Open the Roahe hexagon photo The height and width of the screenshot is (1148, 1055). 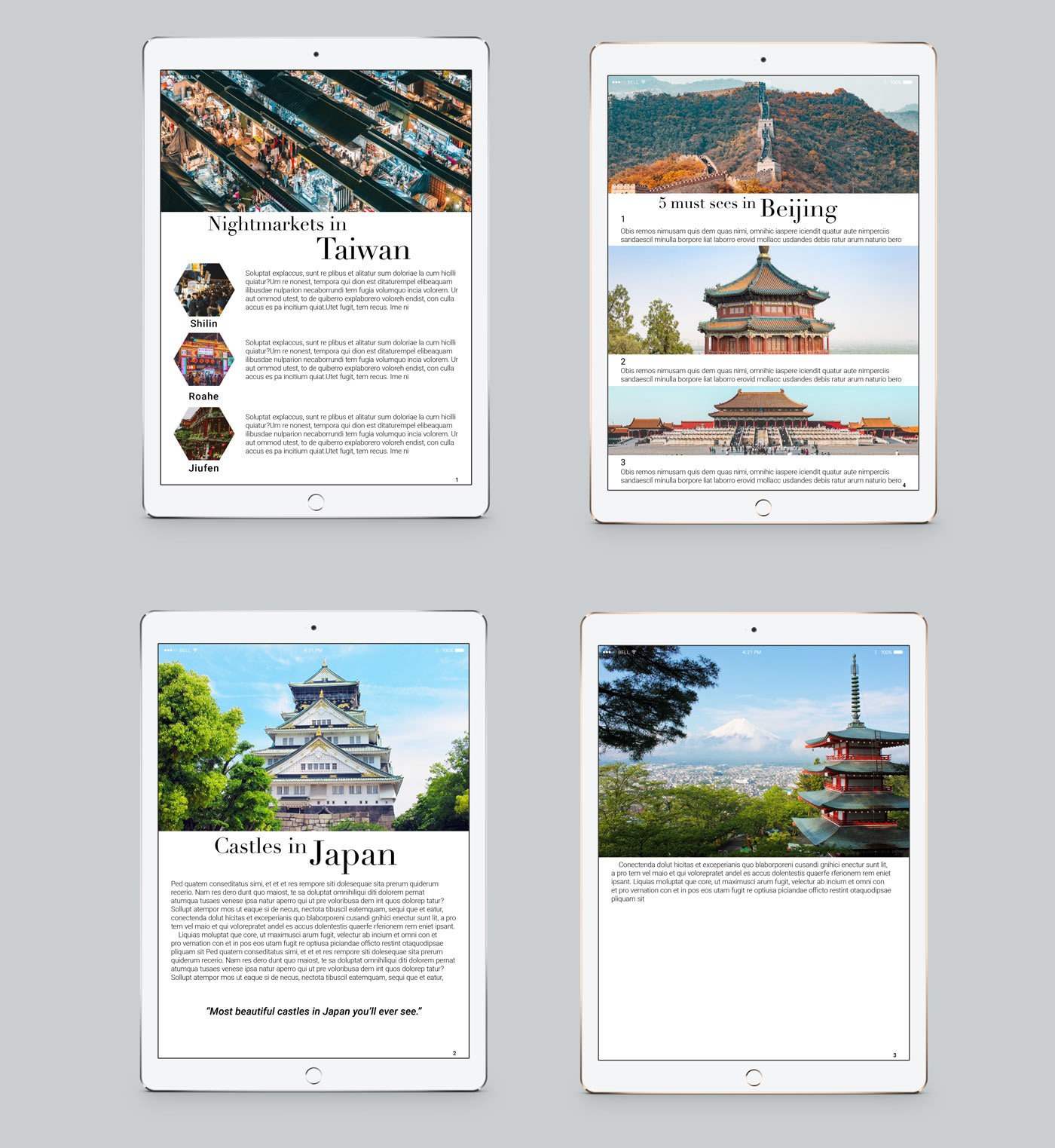tap(204, 360)
